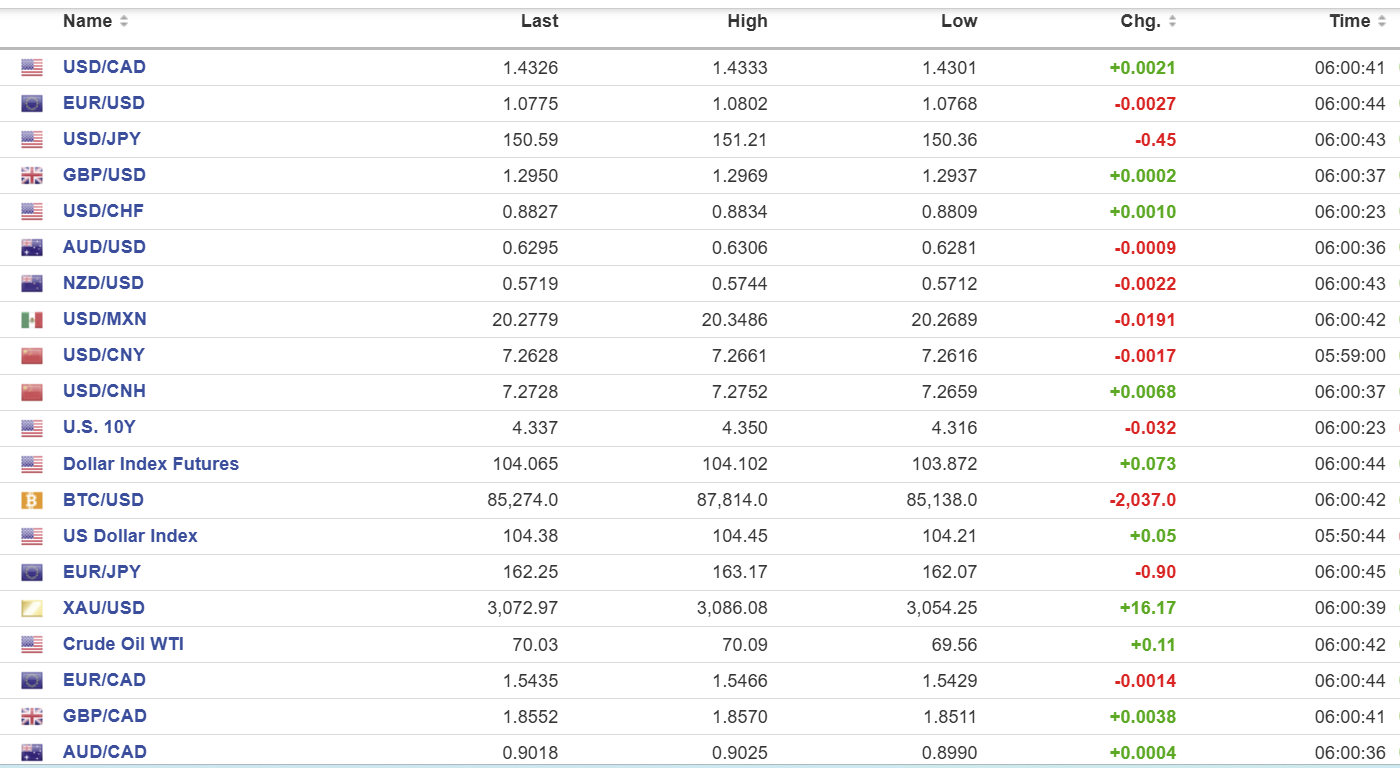Open the Crude Oil WTI link

pos(123,644)
